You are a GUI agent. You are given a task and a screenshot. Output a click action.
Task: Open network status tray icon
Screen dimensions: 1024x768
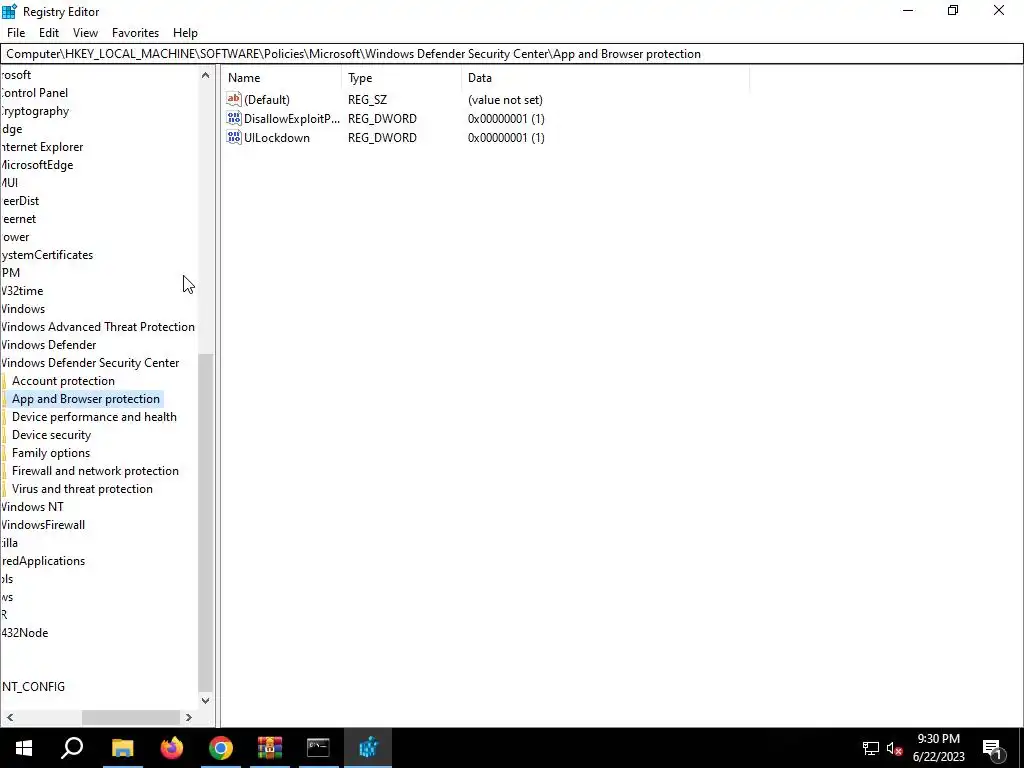pyautogui.click(x=871, y=748)
